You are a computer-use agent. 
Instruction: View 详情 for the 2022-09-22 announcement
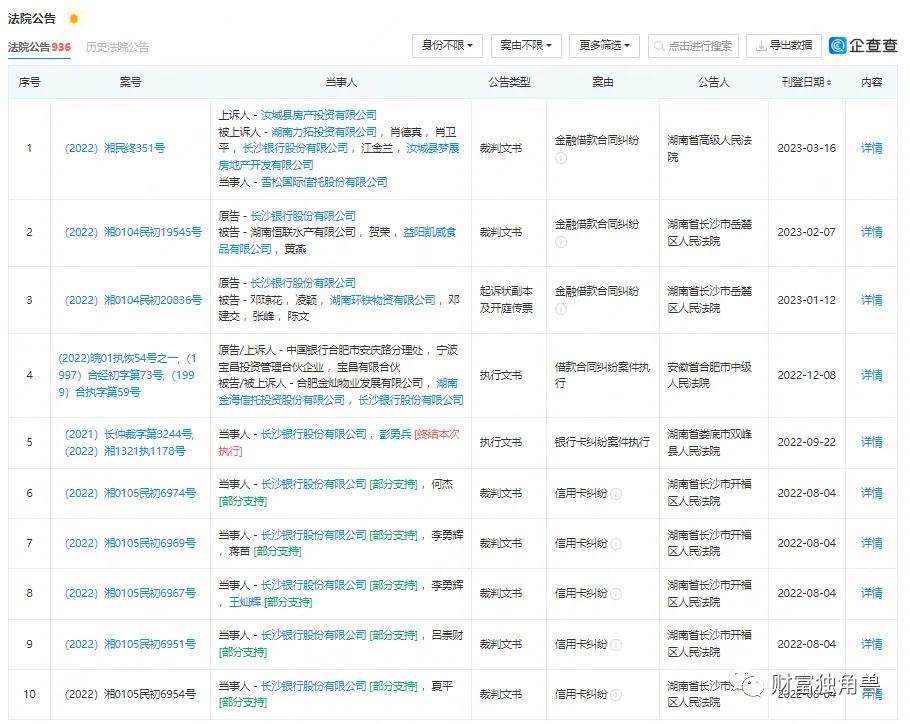[x=871, y=442]
